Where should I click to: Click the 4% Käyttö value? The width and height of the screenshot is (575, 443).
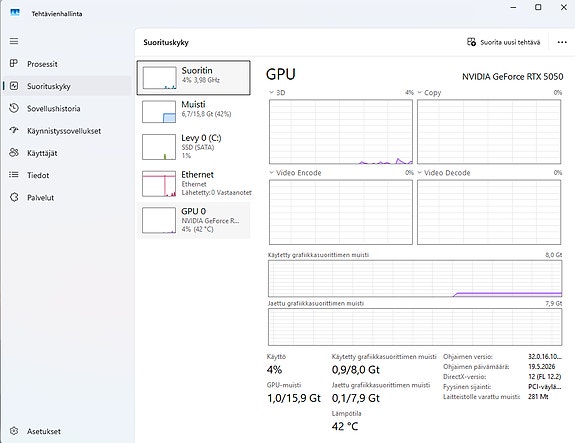pos(274,369)
